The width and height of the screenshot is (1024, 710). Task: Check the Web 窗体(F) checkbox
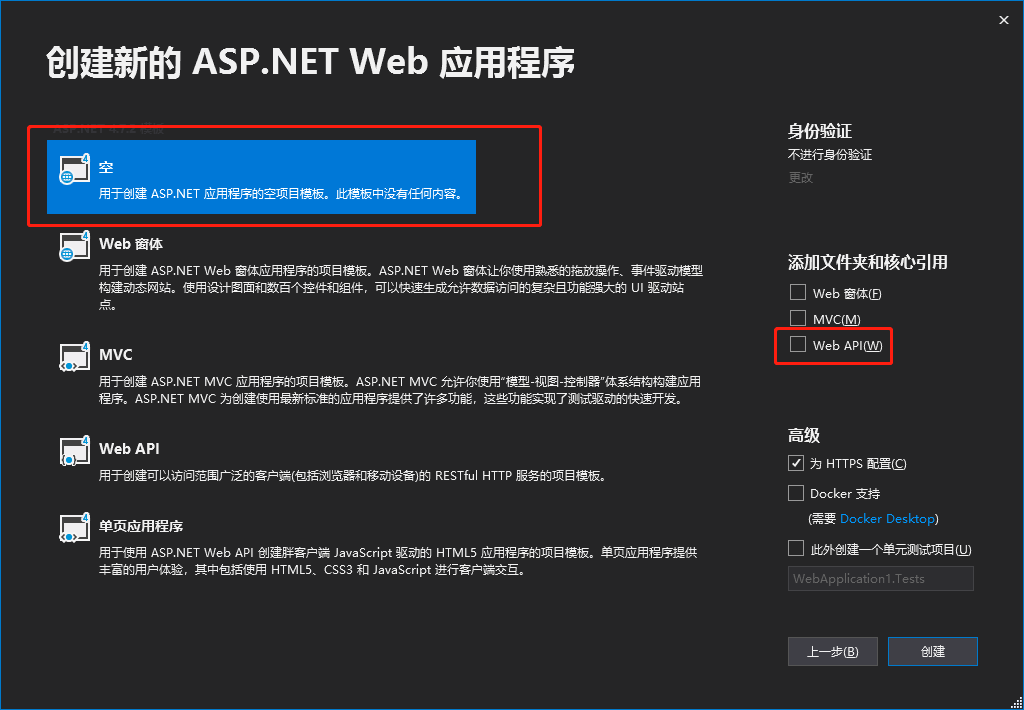(797, 293)
